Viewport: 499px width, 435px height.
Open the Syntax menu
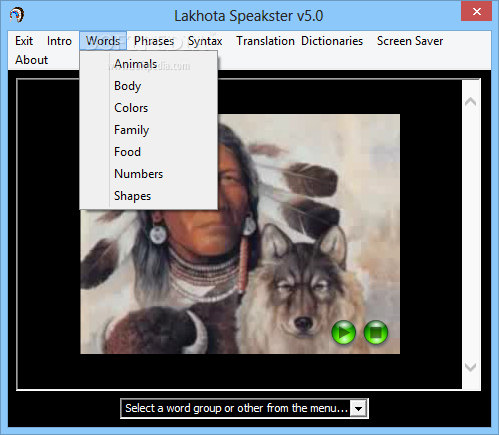point(205,41)
